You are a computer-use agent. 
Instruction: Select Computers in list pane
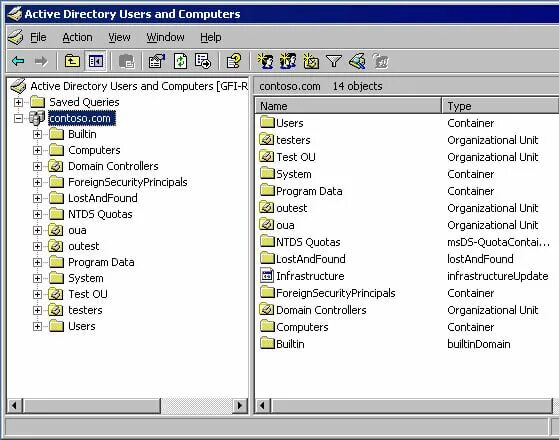click(302, 327)
